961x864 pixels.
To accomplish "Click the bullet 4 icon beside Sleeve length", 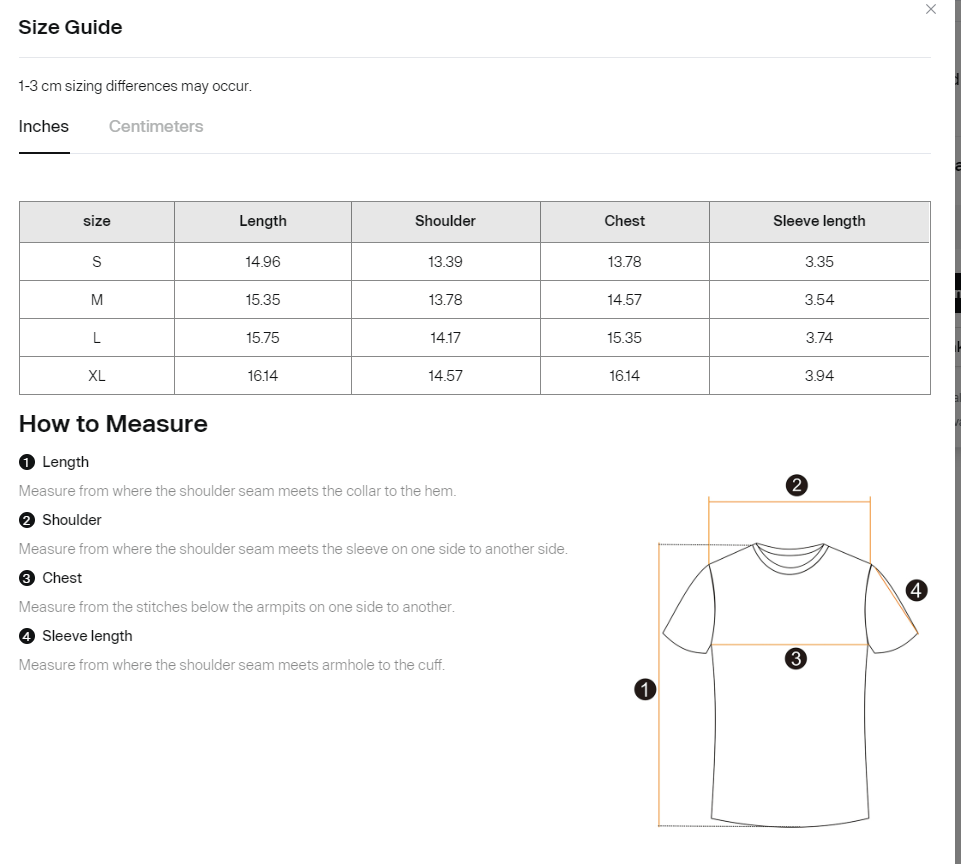I will (27, 636).
